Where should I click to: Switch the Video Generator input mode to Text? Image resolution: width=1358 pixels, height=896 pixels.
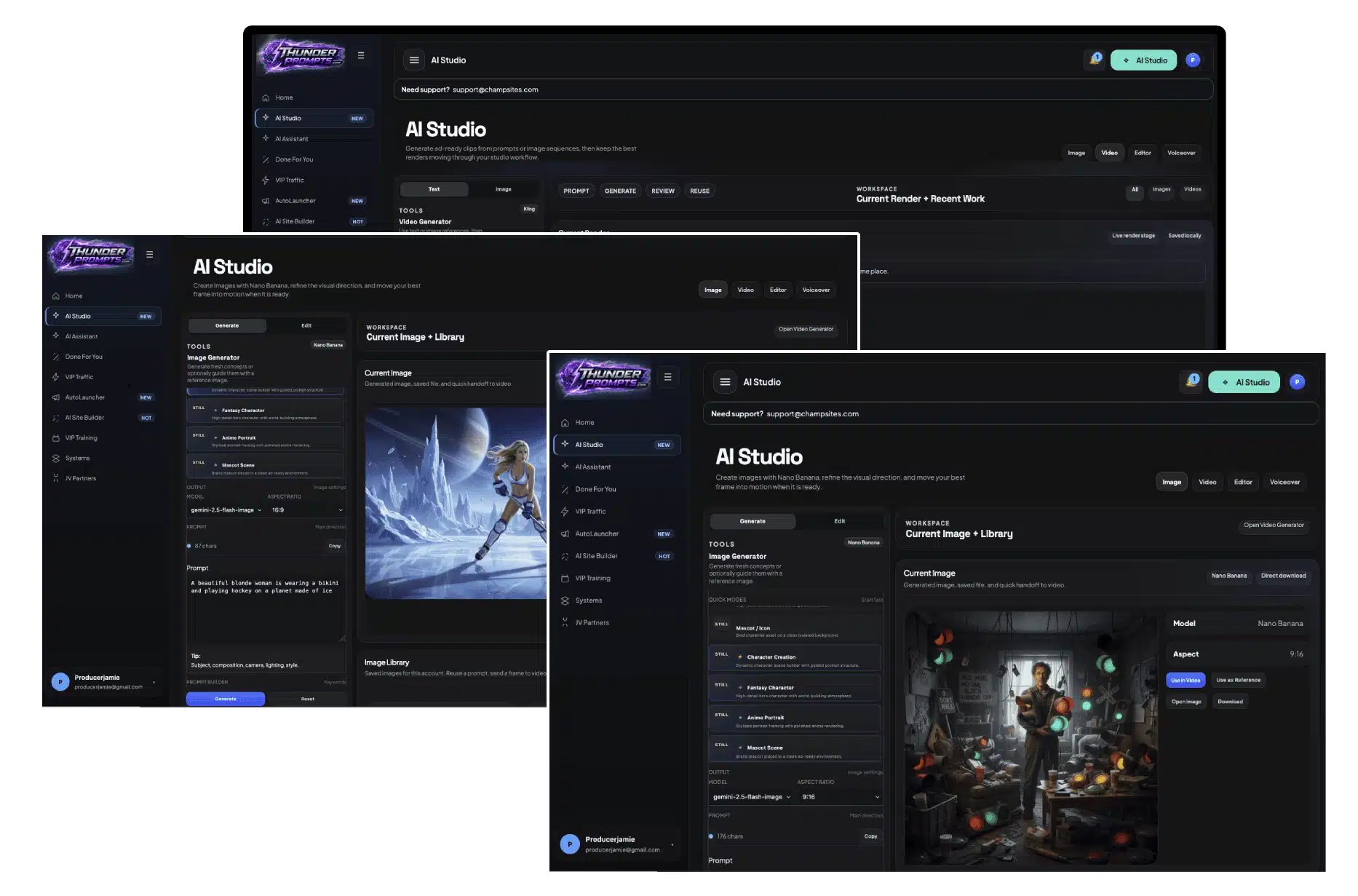(434, 189)
